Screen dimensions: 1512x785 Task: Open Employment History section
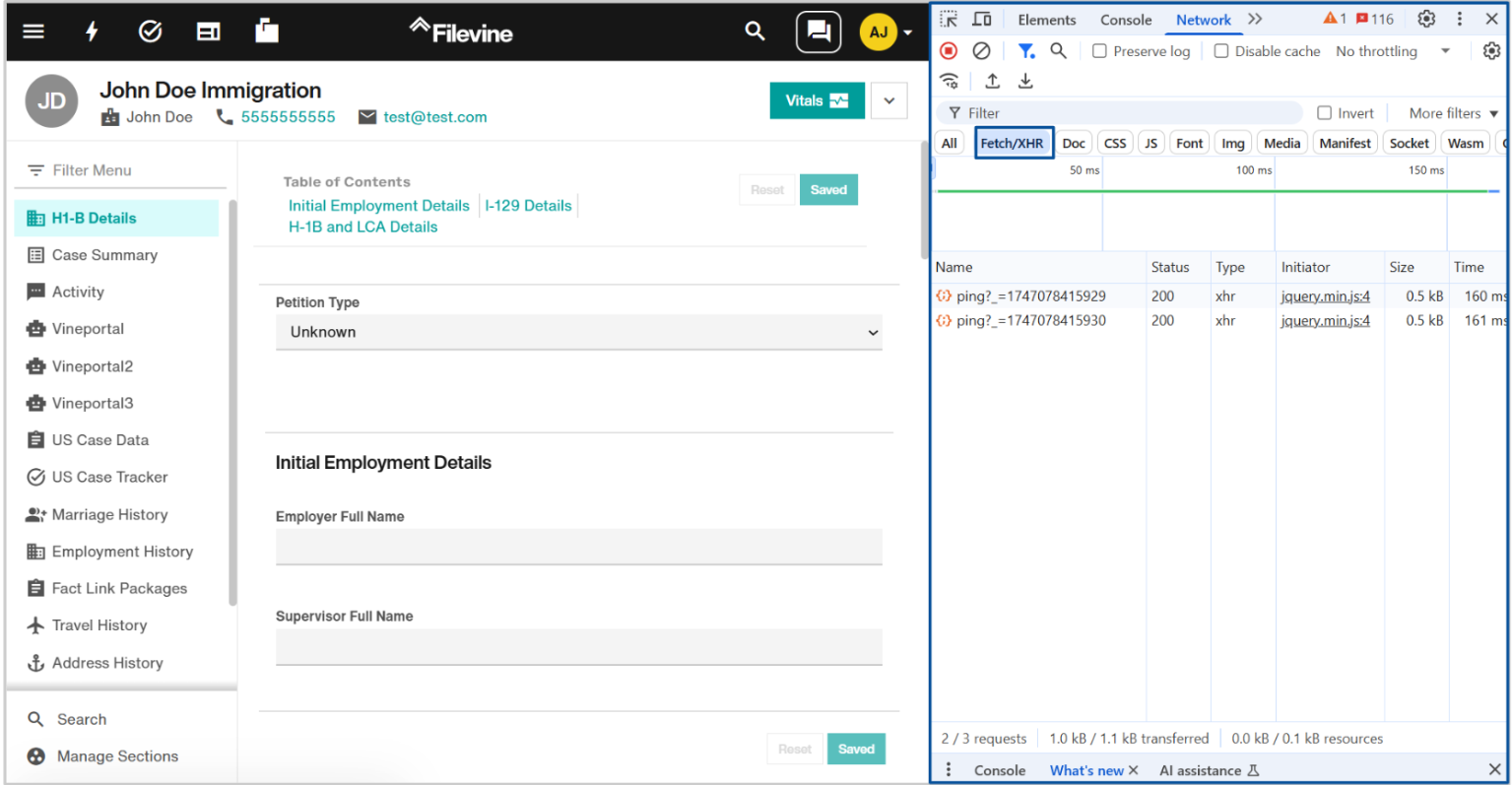click(122, 552)
